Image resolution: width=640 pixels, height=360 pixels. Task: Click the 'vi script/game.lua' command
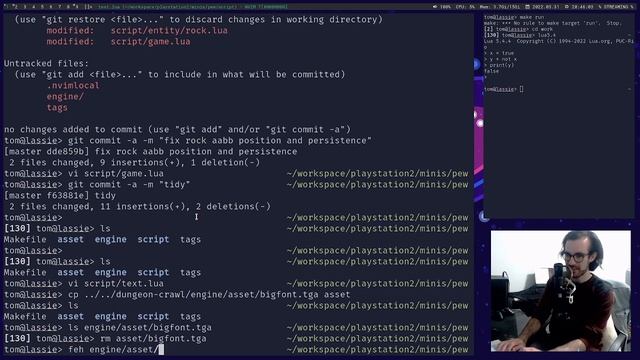[116, 174]
